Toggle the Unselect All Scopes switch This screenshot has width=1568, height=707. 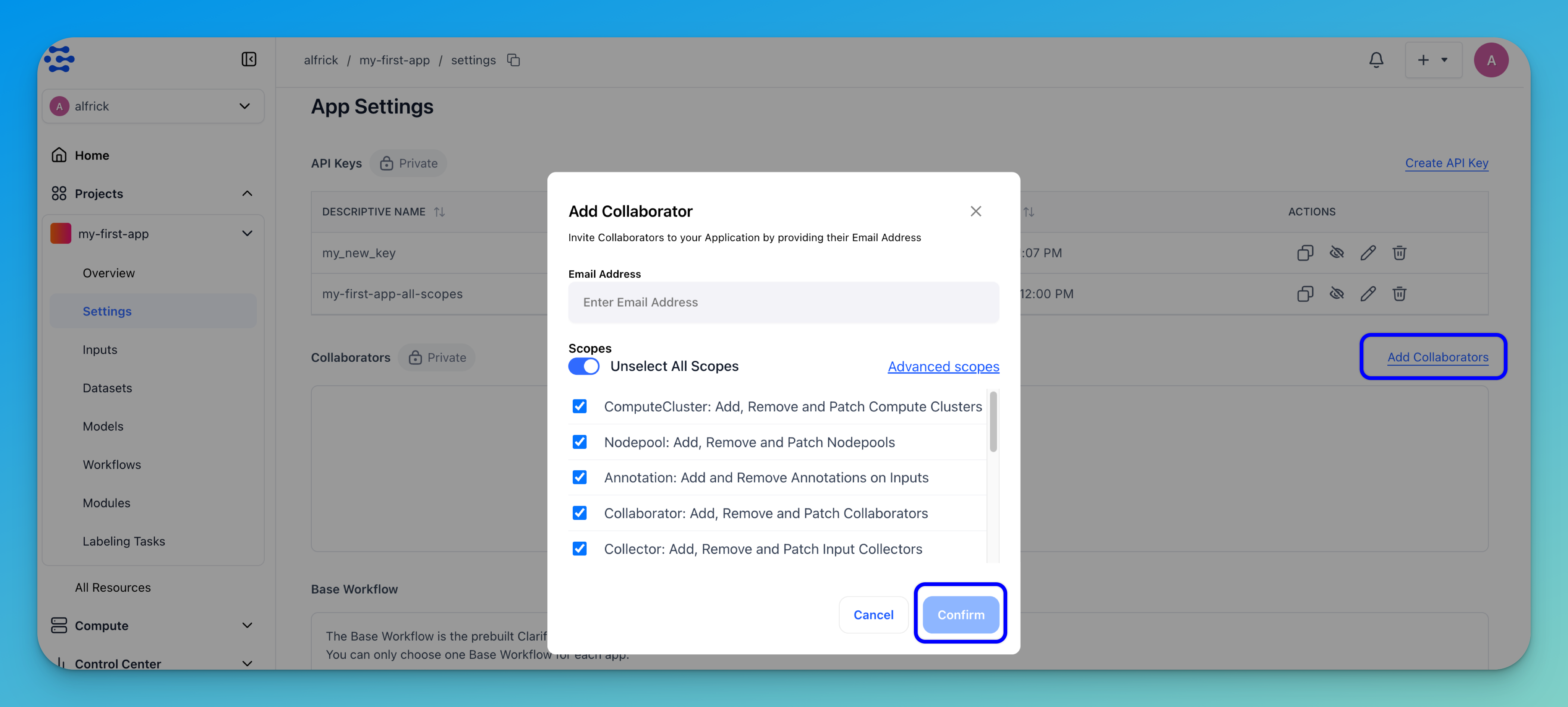point(583,366)
